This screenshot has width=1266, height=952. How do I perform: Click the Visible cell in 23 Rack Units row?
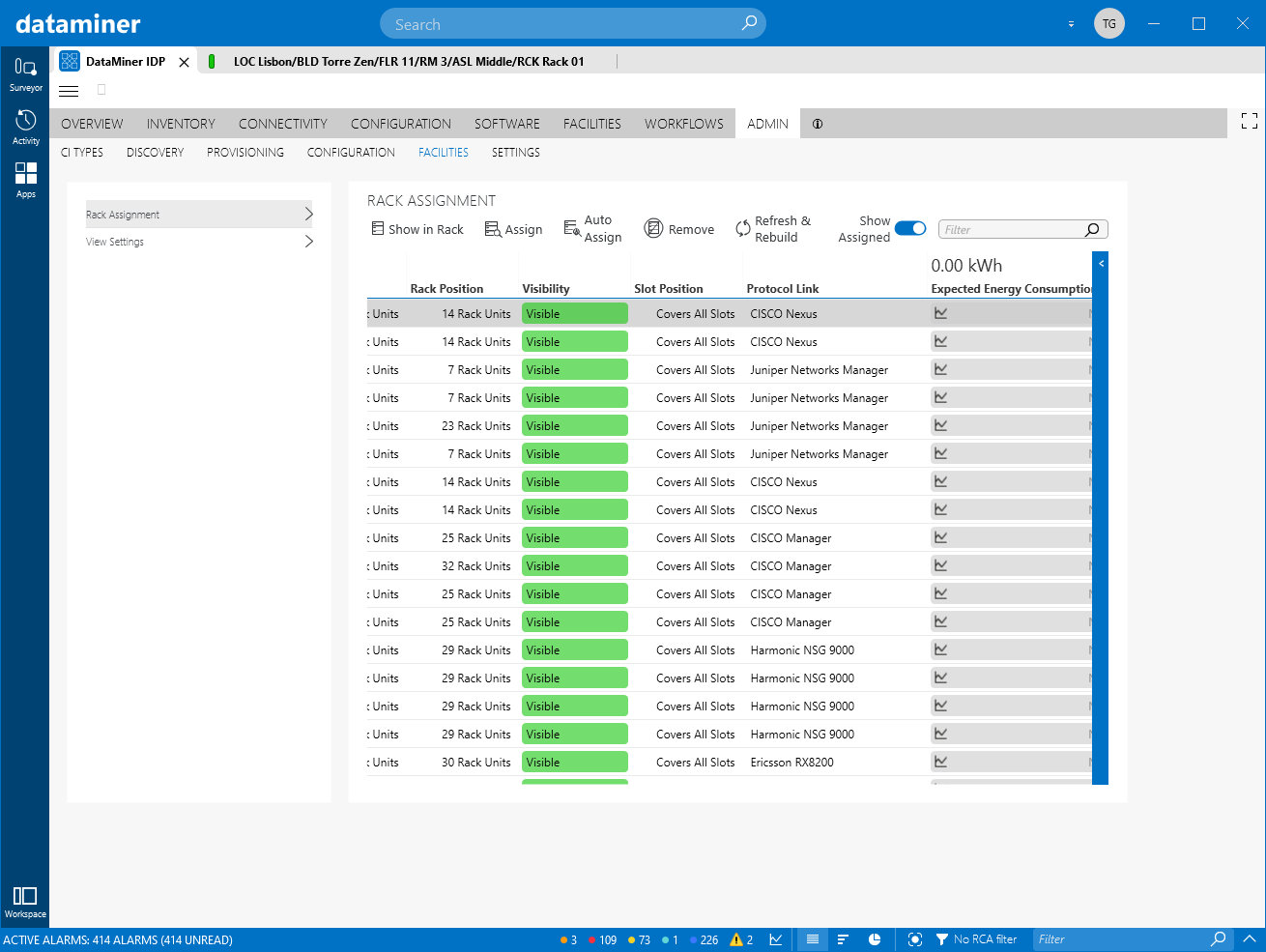575,426
